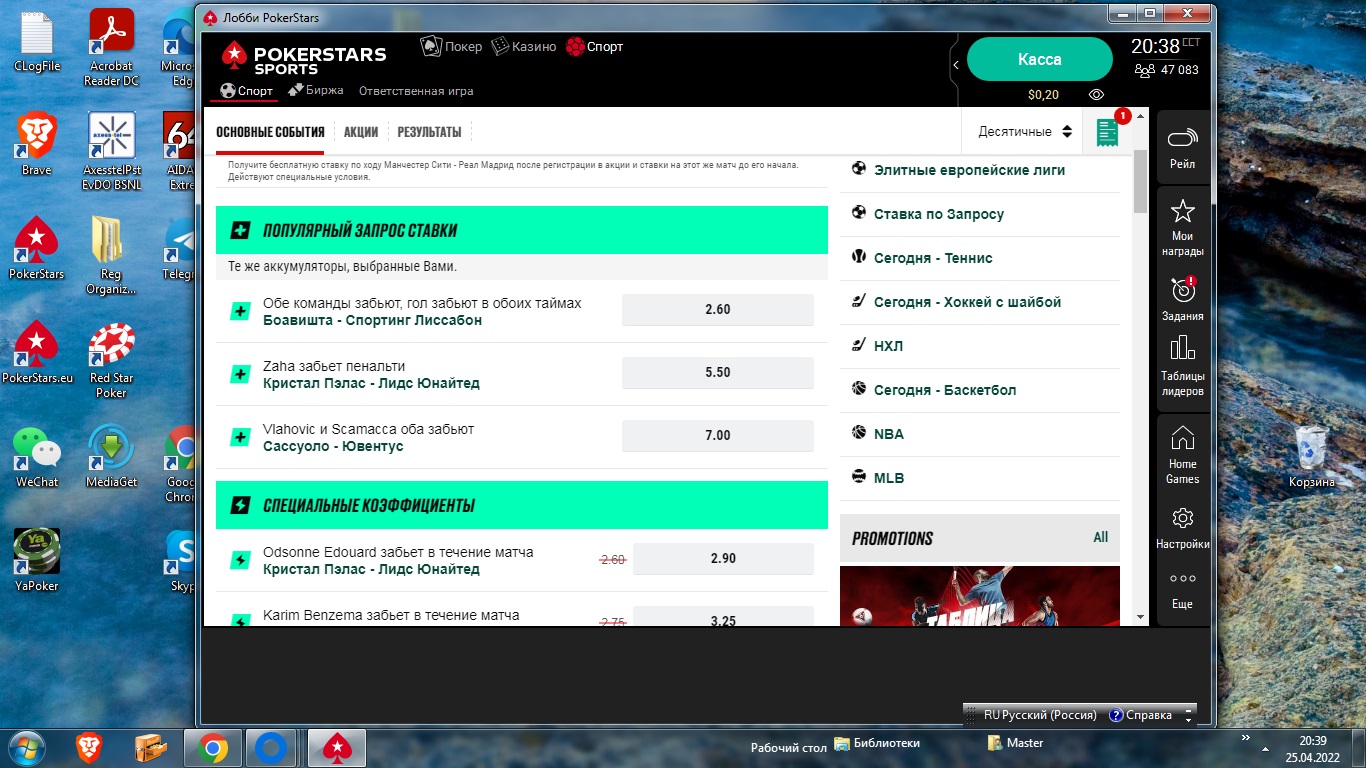Select the Корзина recycle bin
1366x768 pixels.
tap(1311, 456)
